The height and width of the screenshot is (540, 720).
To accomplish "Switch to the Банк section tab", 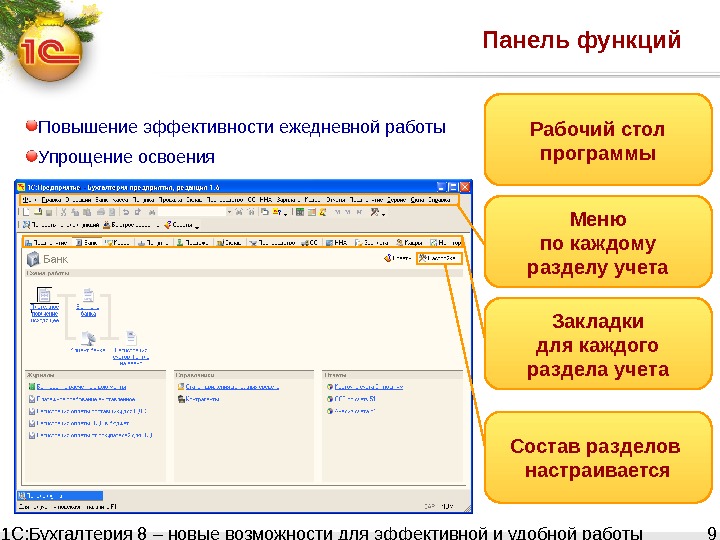I will (x=87, y=242).
